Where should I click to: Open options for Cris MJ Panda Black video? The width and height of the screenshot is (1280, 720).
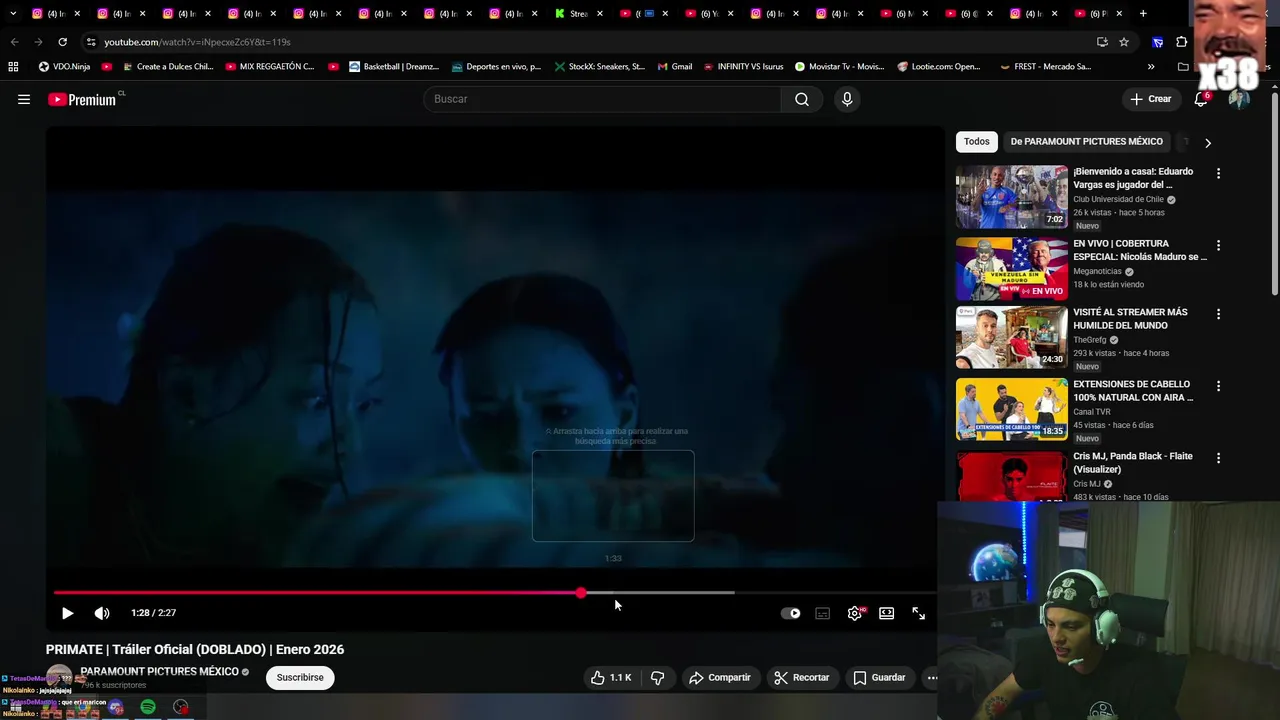click(1218, 458)
